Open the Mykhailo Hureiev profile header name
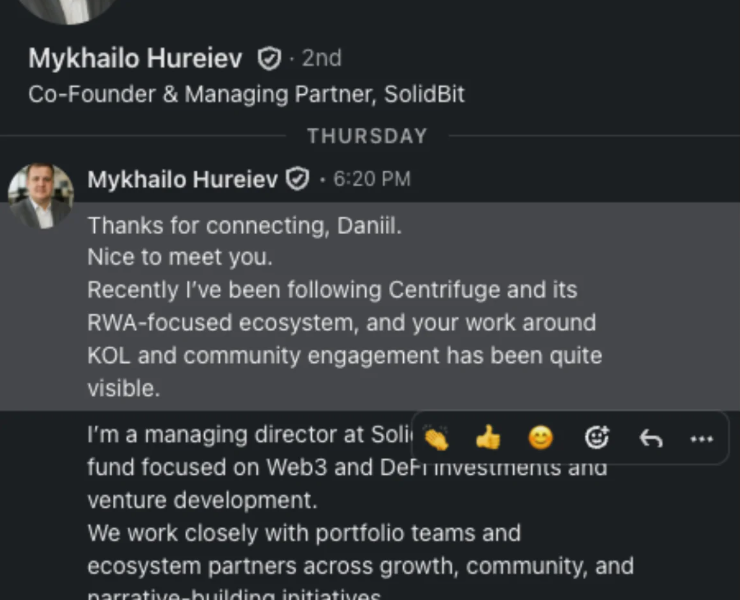740x600 pixels. pyautogui.click(x=135, y=59)
